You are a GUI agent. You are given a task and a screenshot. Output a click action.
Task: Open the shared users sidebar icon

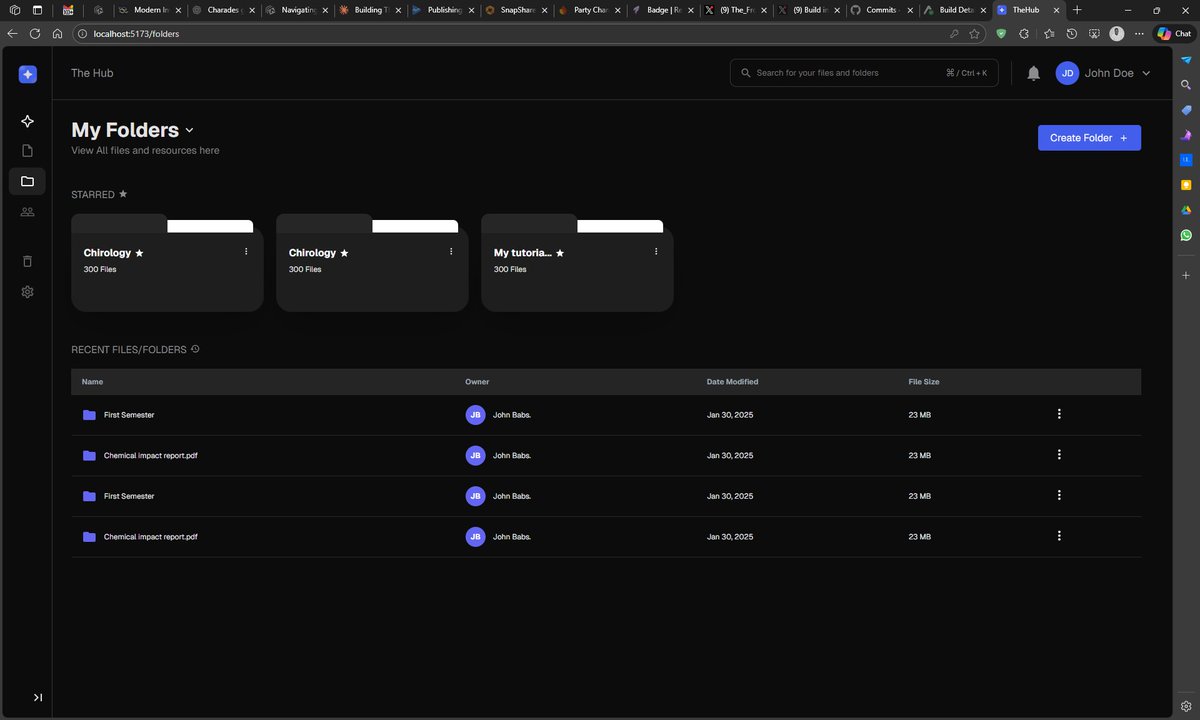[x=27, y=212]
